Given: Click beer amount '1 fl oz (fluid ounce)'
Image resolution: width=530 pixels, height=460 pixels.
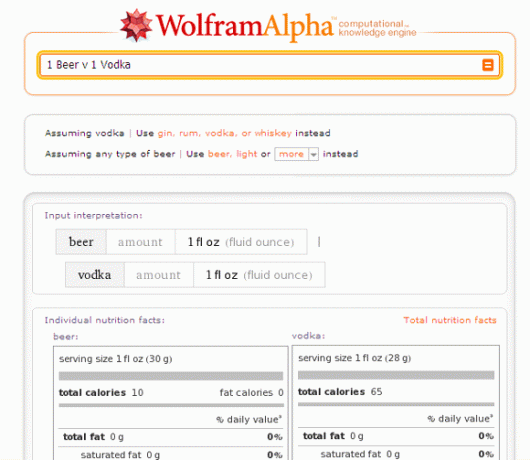Looking at the screenshot, I should click(x=241, y=242).
